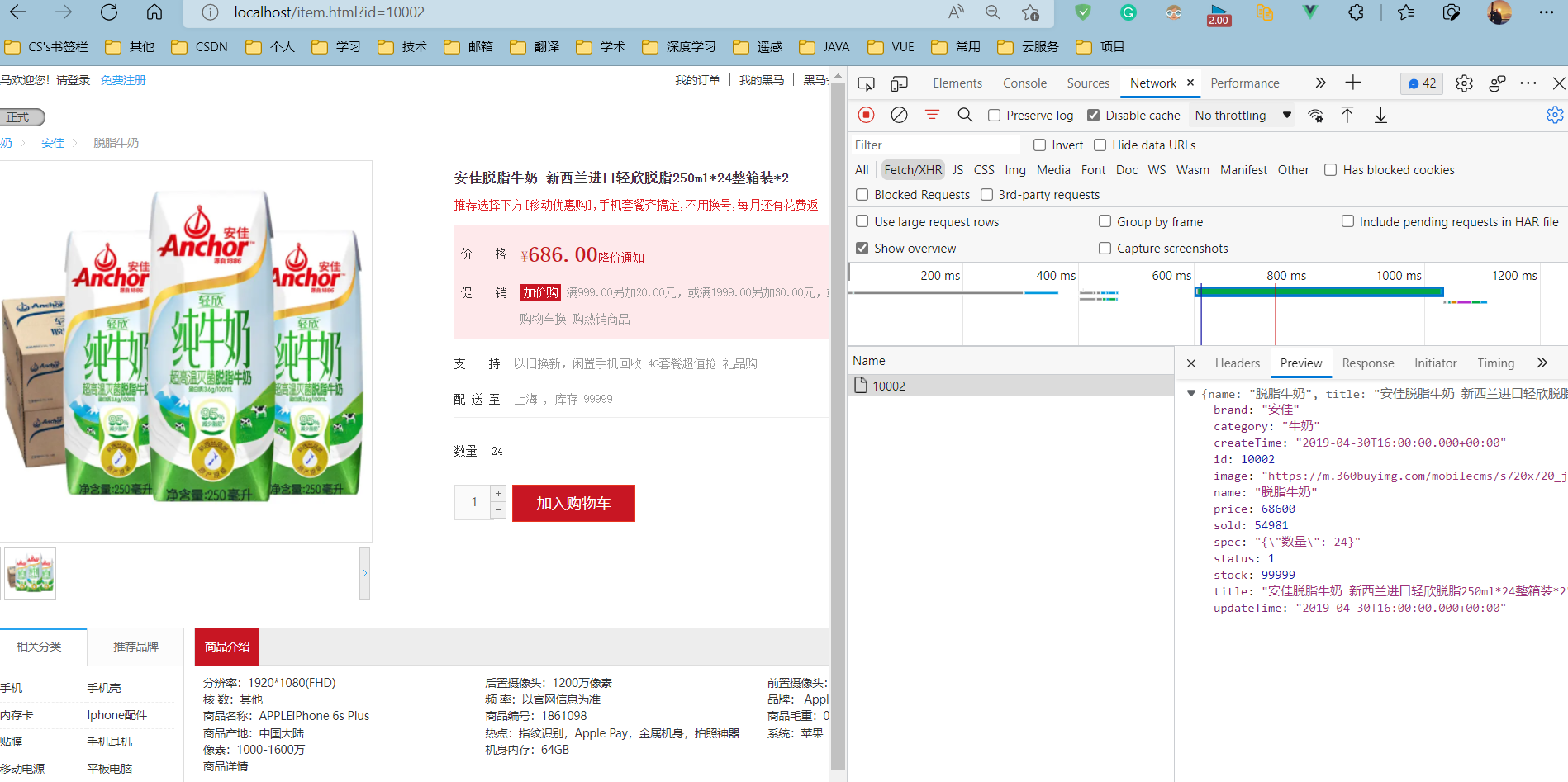
Task: Select the 10002 request row
Action: (x=1011, y=386)
